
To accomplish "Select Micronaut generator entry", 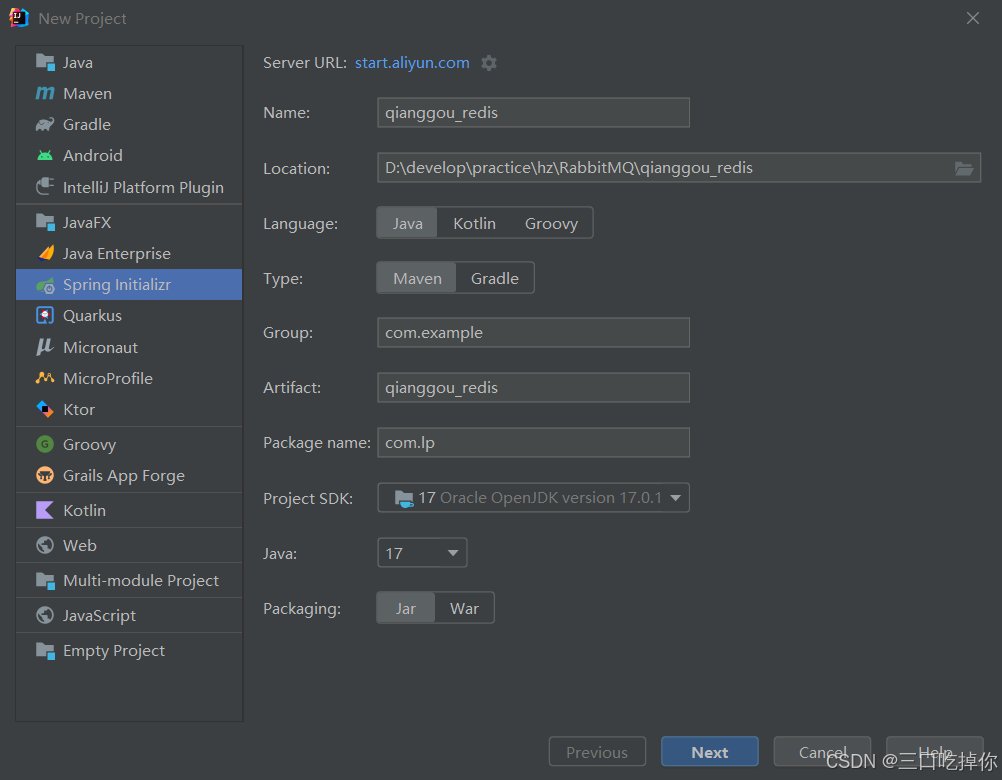I will (x=129, y=347).
